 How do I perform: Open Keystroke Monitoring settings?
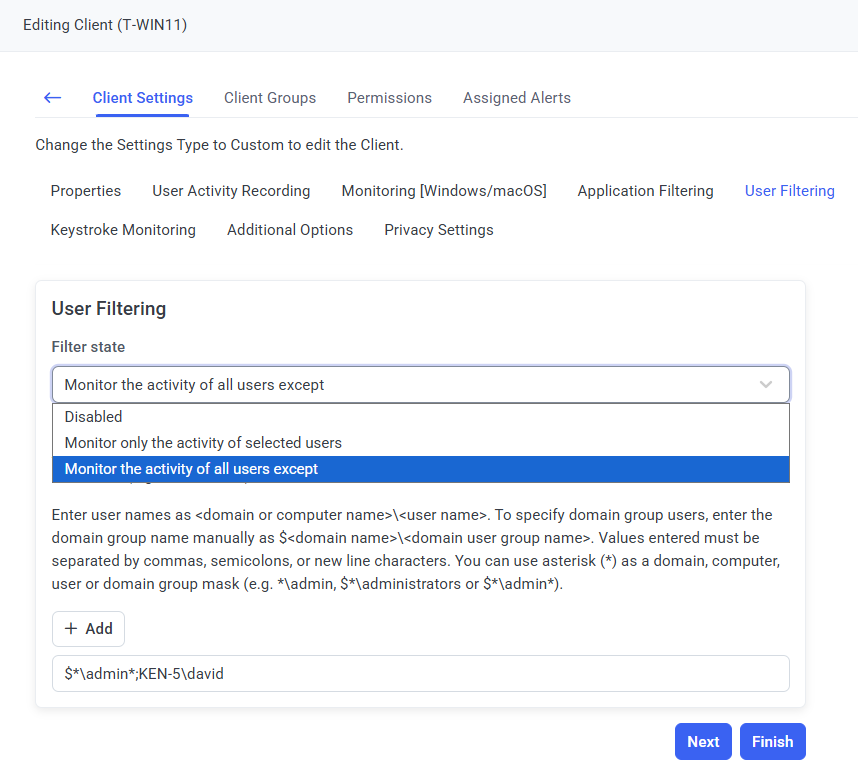[123, 230]
